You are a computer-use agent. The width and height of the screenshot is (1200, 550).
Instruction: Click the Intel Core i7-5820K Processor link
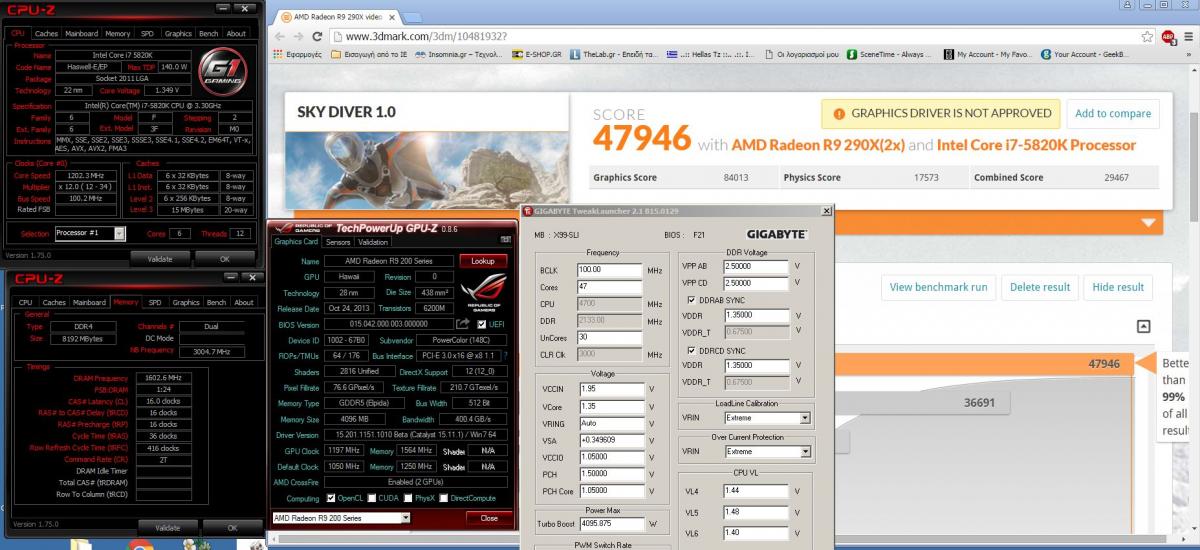(1036, 145)
